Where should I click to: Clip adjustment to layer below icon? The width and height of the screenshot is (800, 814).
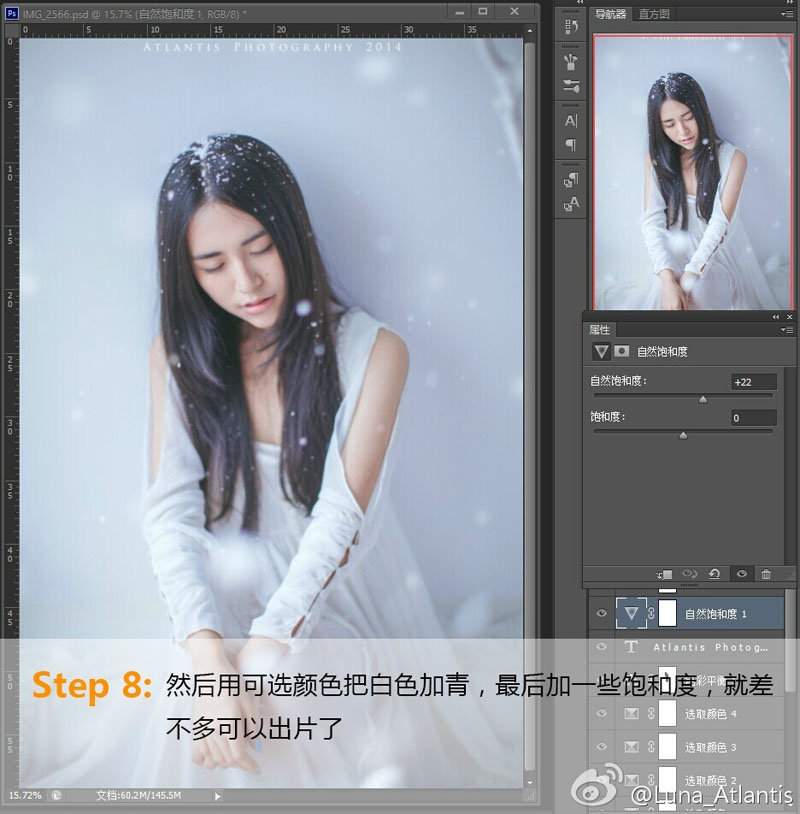tap(664, 574)
